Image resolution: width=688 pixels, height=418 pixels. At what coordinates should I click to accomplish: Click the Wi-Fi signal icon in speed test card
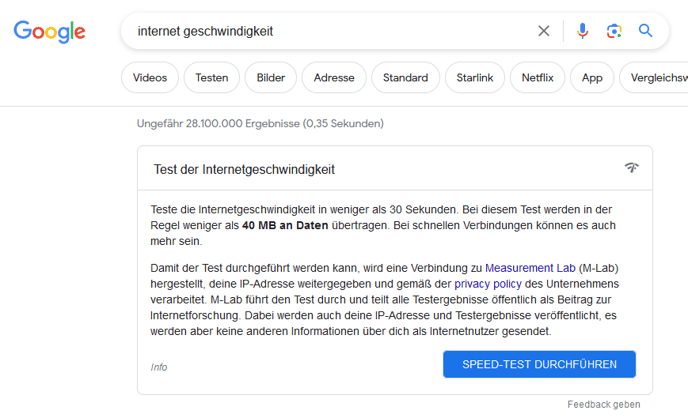[x=631, y=168]
